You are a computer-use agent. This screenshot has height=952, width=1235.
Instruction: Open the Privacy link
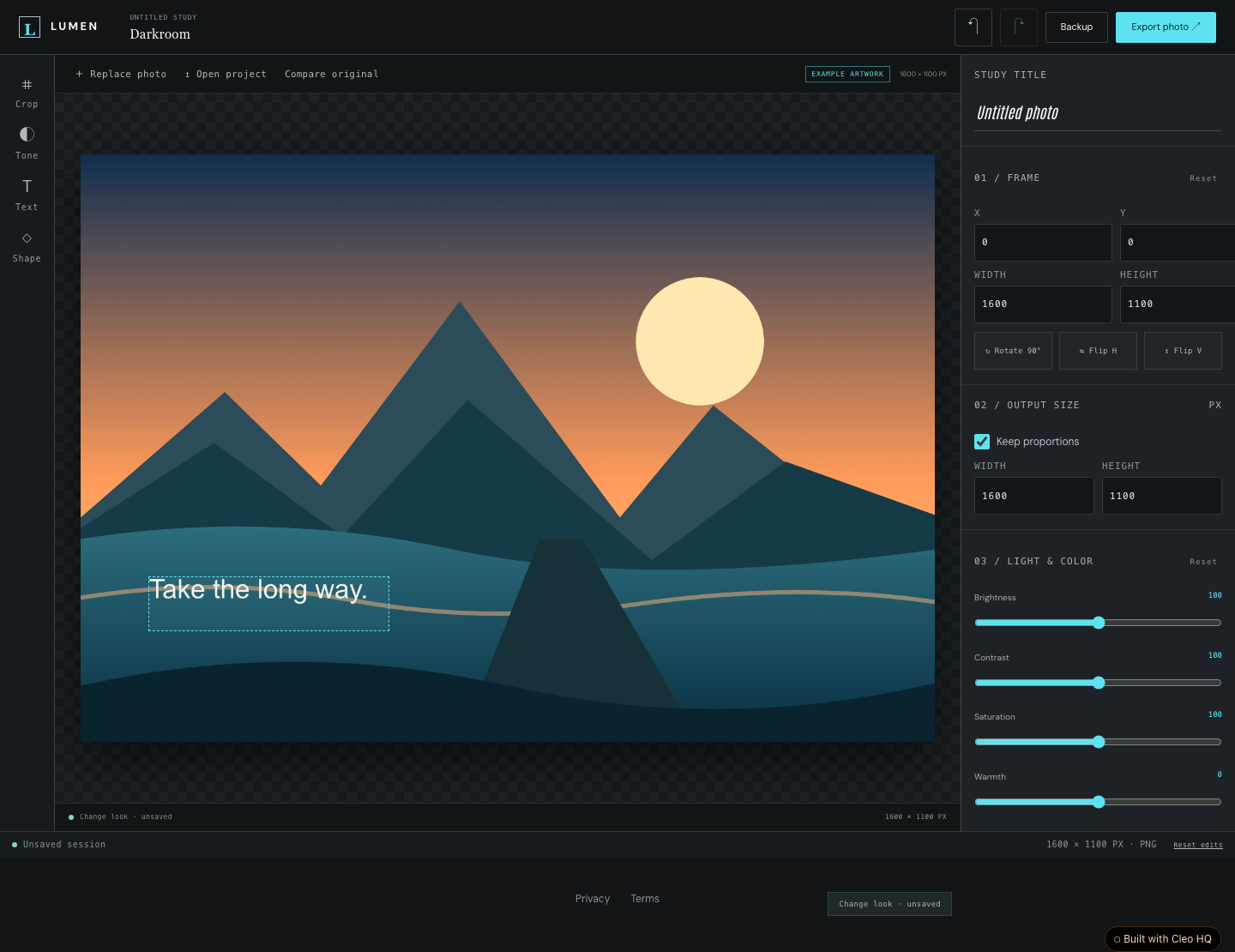click(593, 899)
